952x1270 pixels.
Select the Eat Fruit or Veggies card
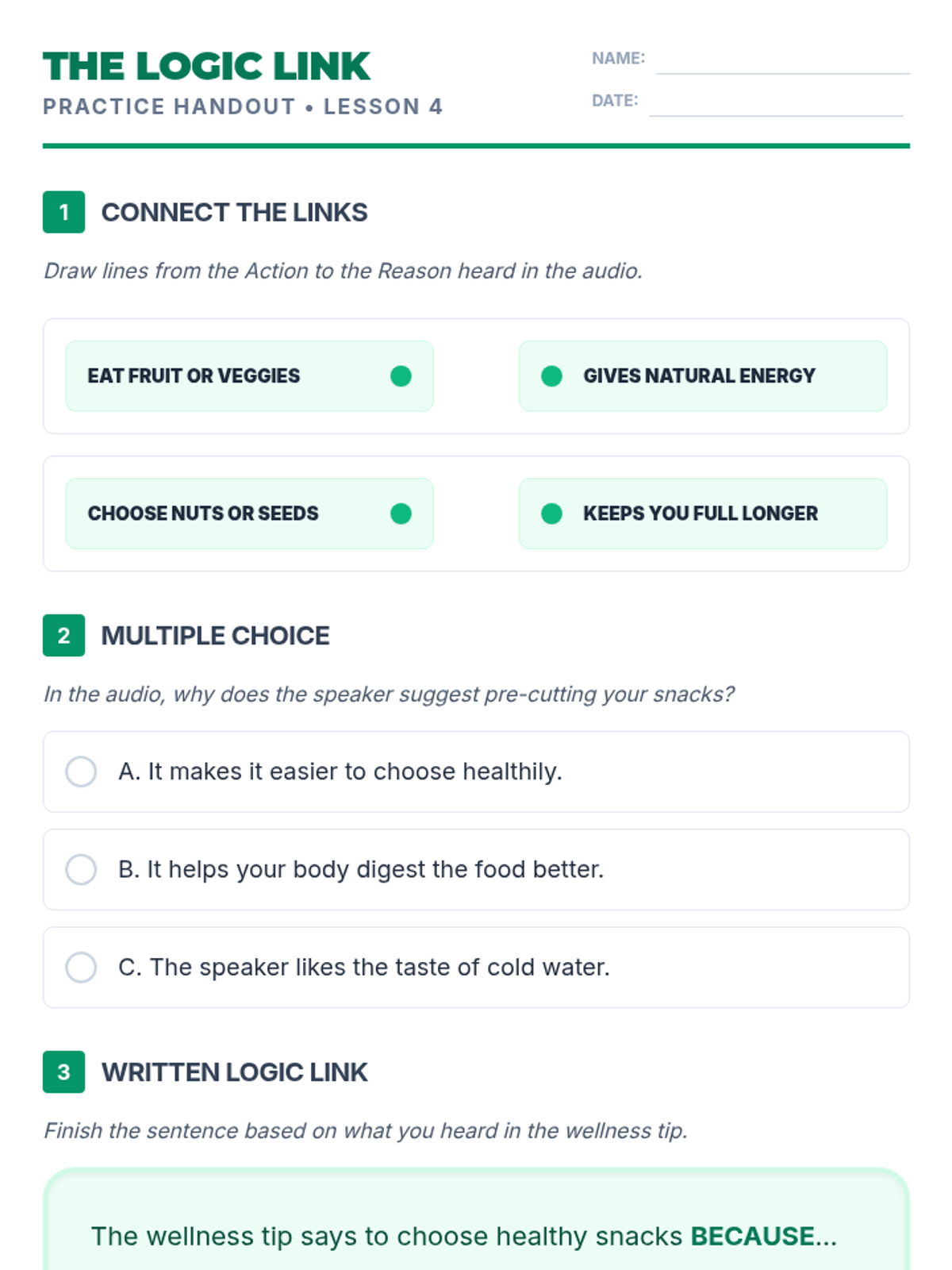point(249,376)
